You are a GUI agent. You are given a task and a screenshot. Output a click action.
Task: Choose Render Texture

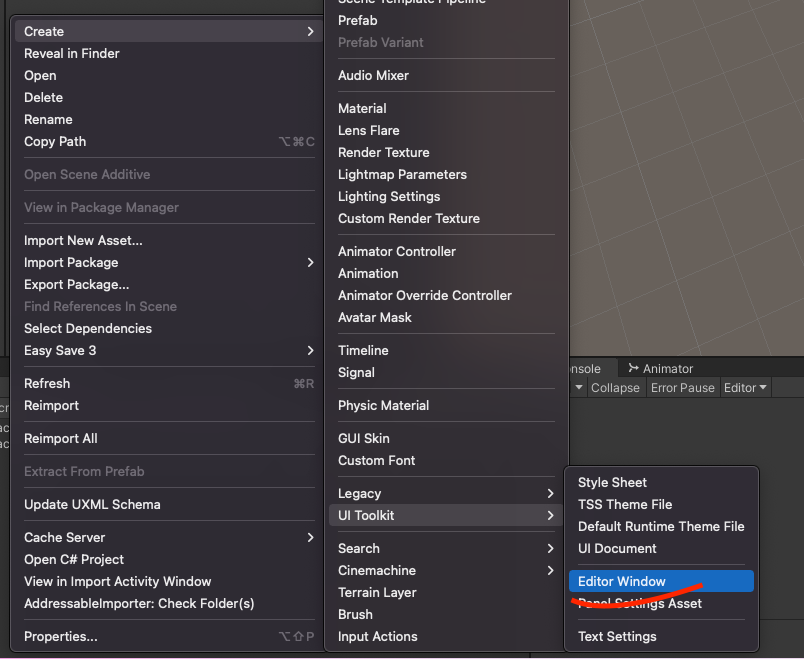click(446, 153)
